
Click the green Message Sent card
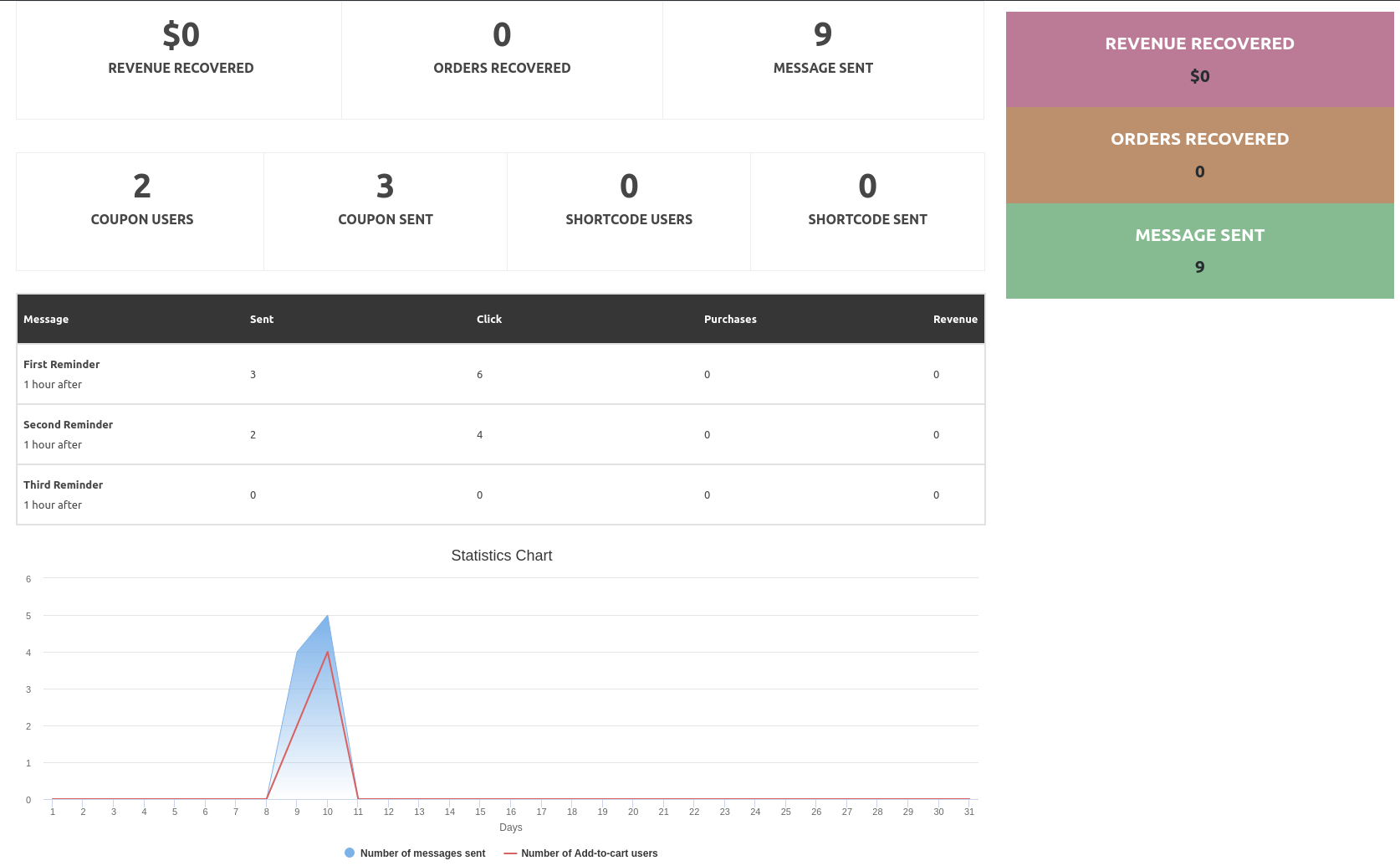click(x=1199, y=251)
